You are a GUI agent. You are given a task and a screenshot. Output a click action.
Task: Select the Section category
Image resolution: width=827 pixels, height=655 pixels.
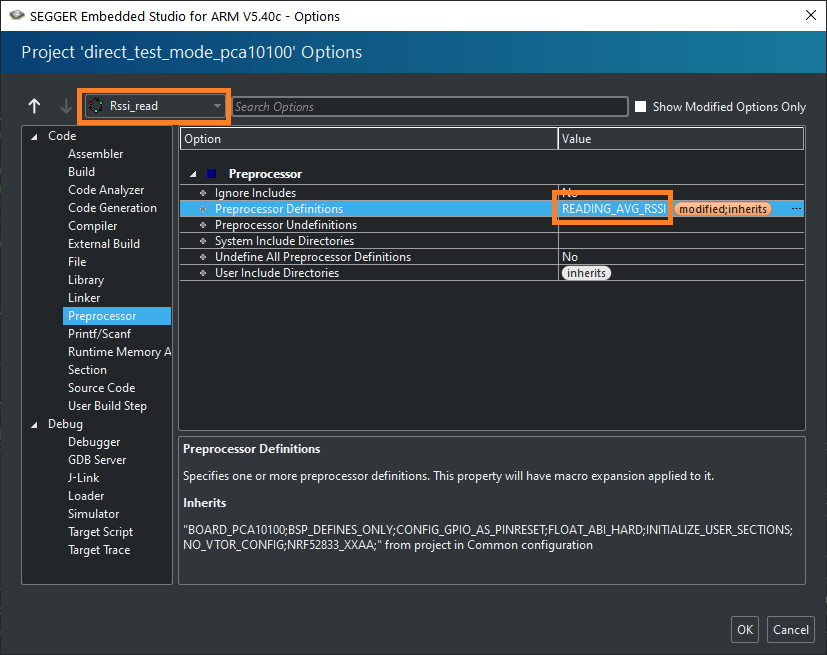tap(87, 370)
